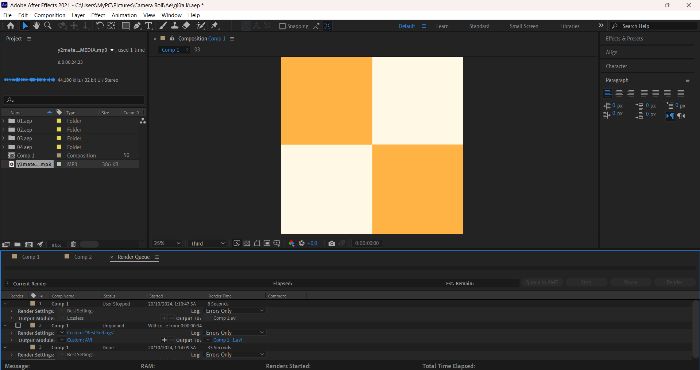Toggle the Snapping checkbox
Viewport: 700px width, 370px height.
point(282,26)
